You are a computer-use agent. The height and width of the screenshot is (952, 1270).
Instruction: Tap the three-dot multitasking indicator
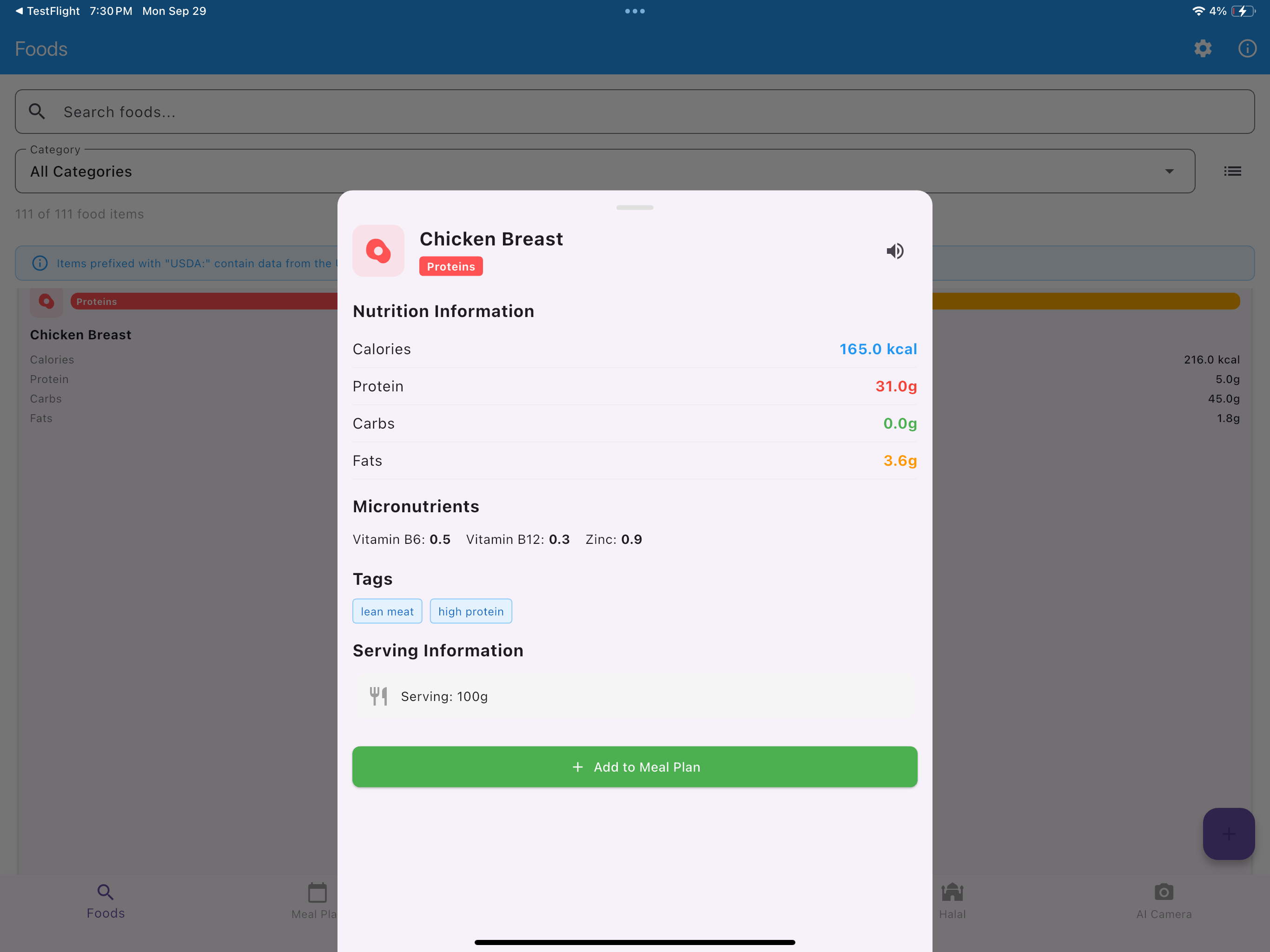pos(635,11)
